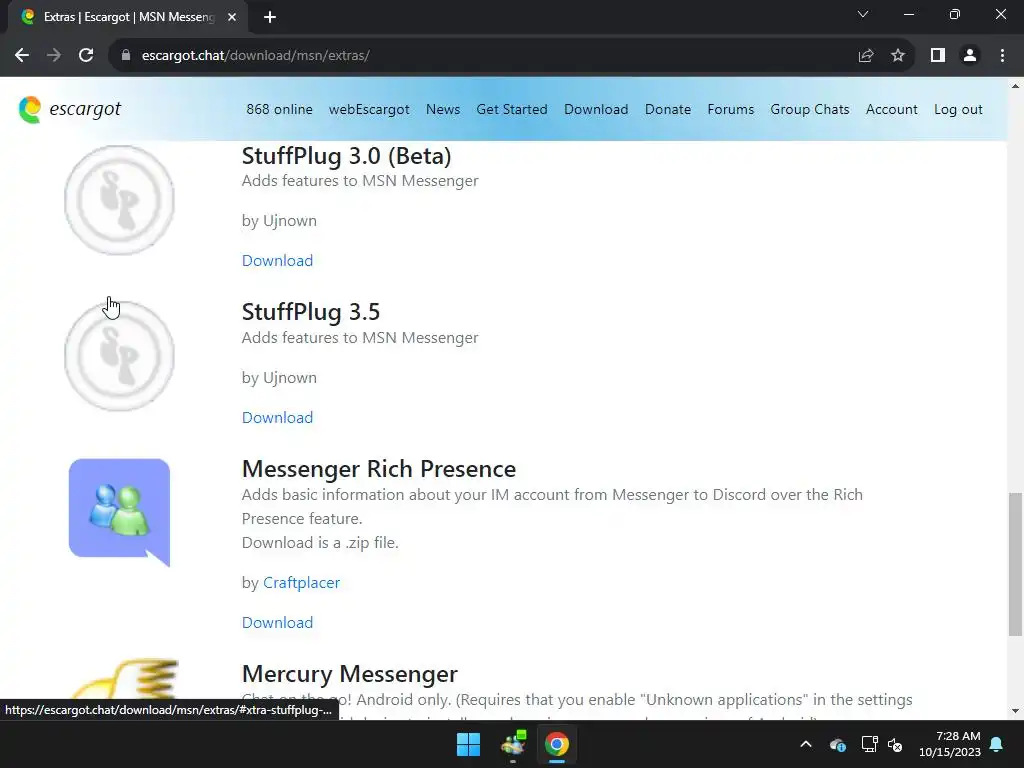
Task: Log out of the escargot account
Action: point(958,109)
